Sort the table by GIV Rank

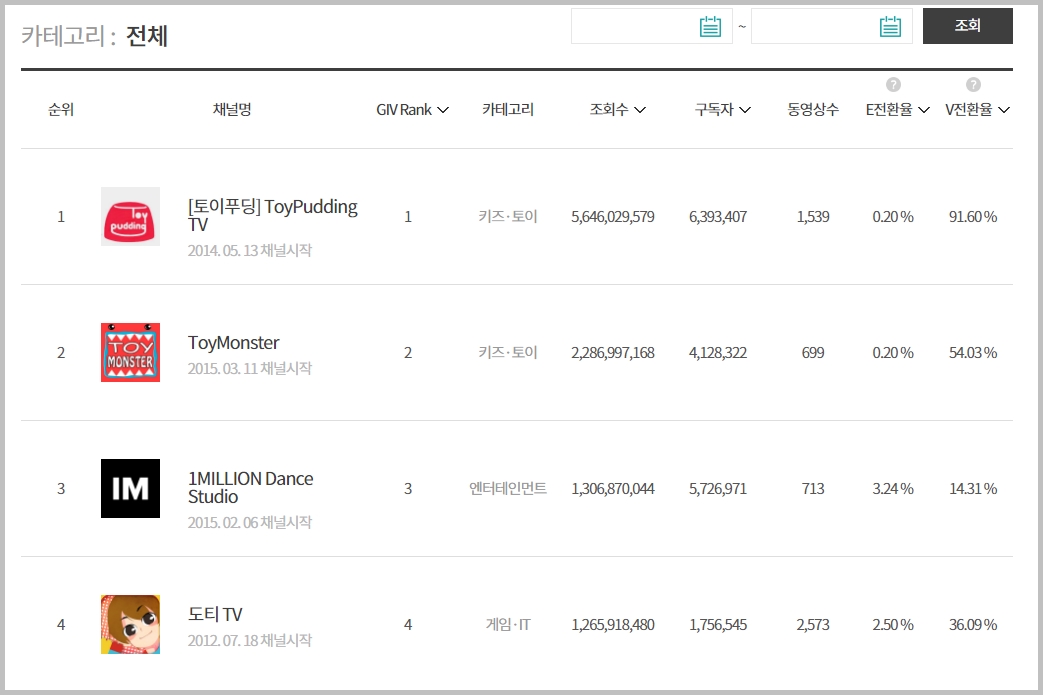(412, 110)
